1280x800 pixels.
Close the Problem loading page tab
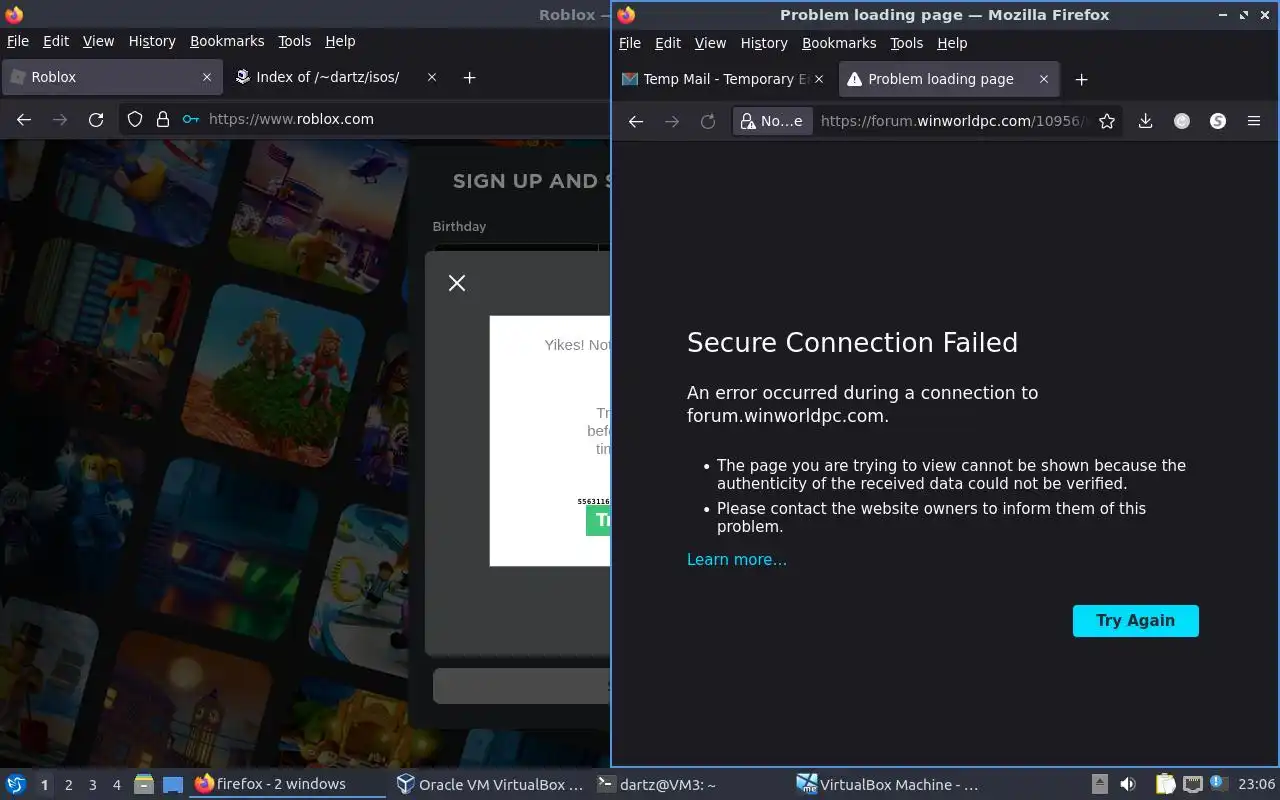(x=1043, y=79)
